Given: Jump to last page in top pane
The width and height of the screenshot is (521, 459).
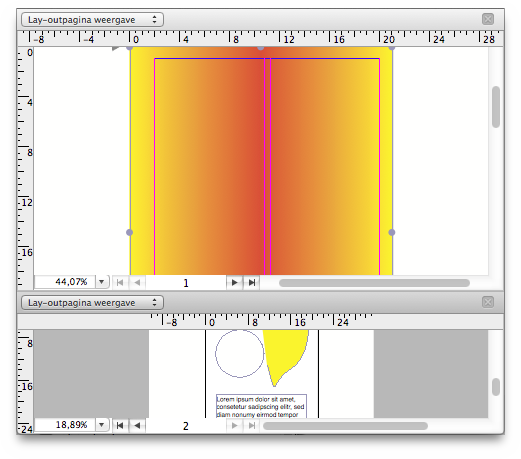Looking at the screenshot, I should pos(252,283).
